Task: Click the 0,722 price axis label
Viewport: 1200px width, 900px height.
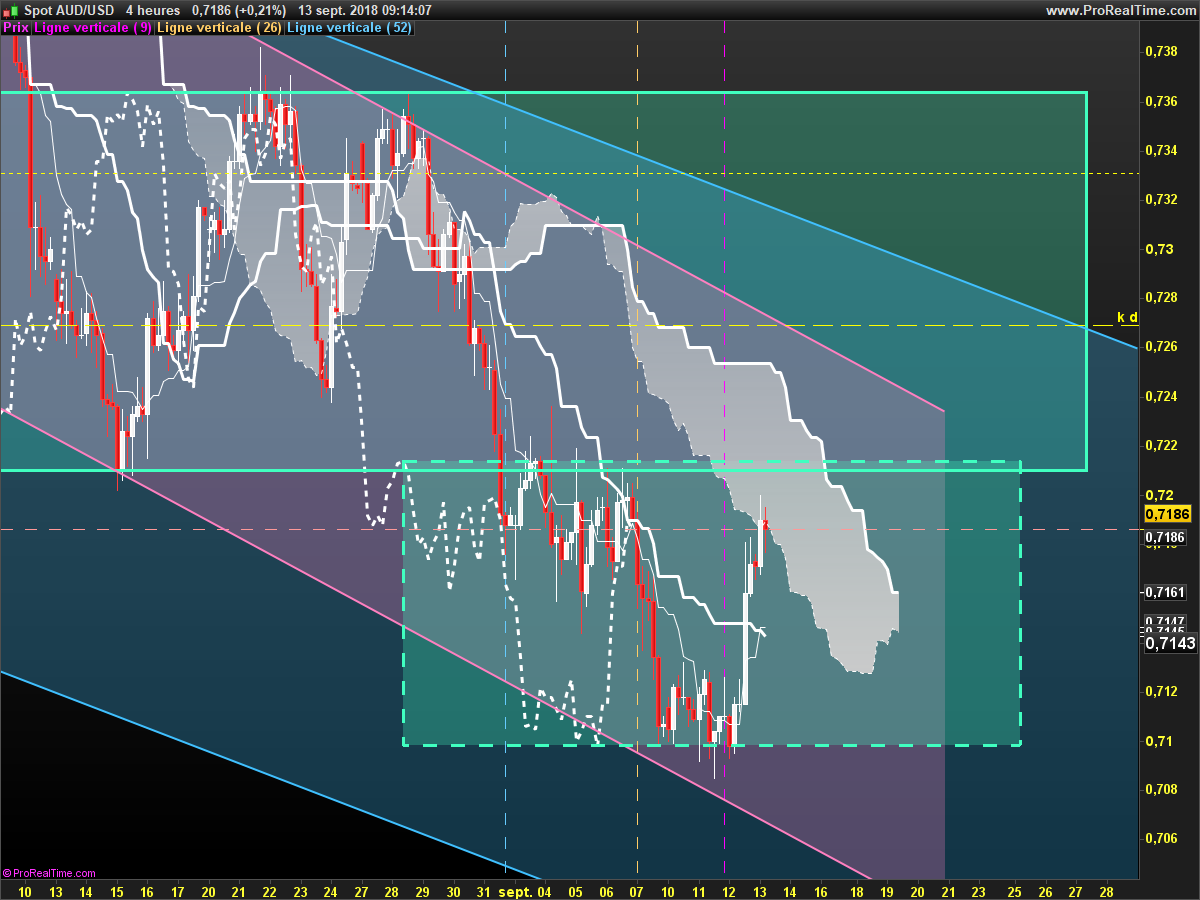Action: [x=1160, y=445]
